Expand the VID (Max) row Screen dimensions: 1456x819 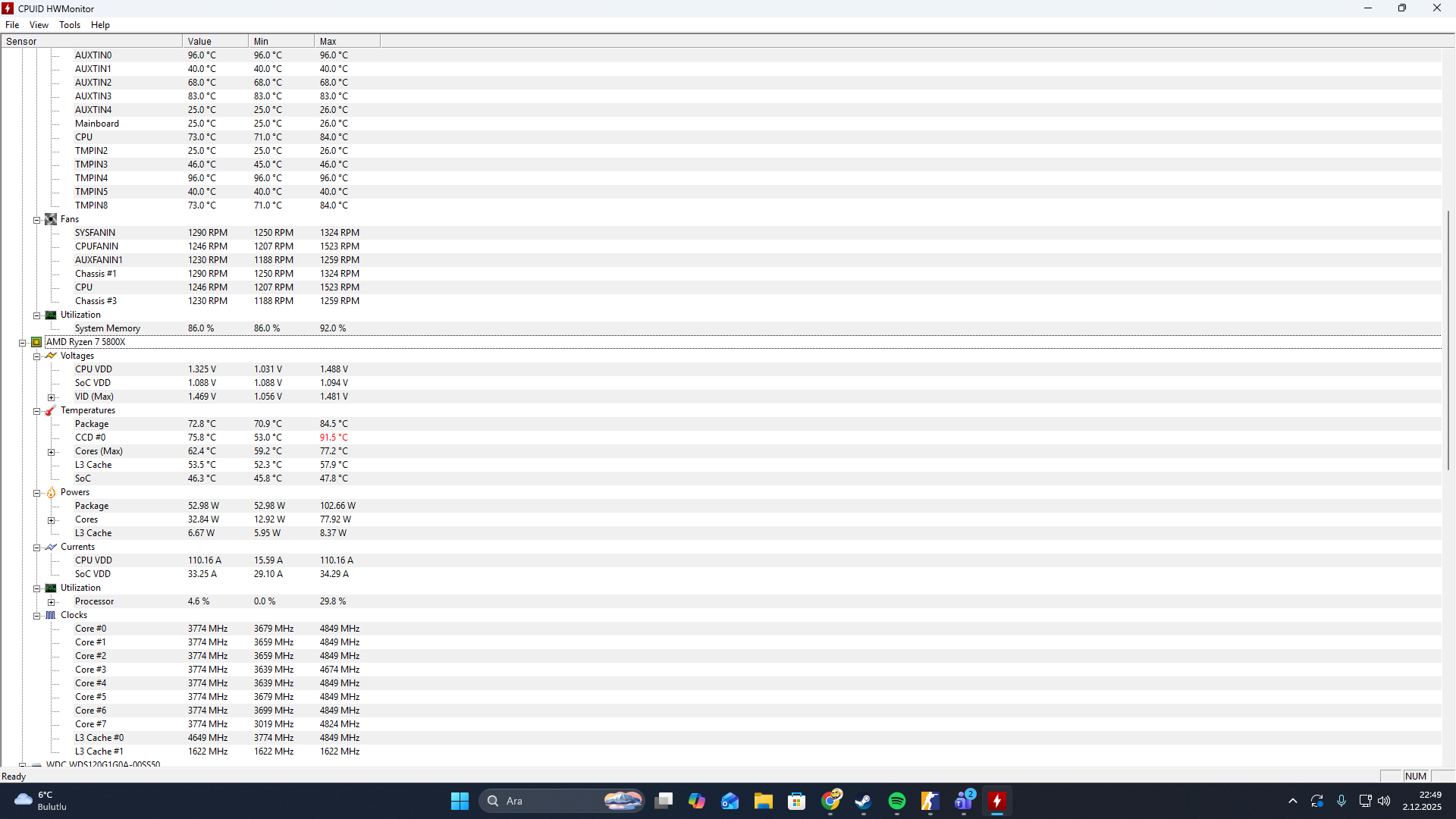click(51, 397)
